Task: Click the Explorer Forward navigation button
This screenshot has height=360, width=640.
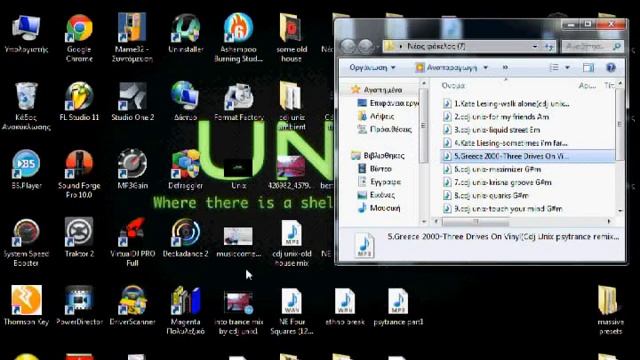Action: (x=365, y=46)
